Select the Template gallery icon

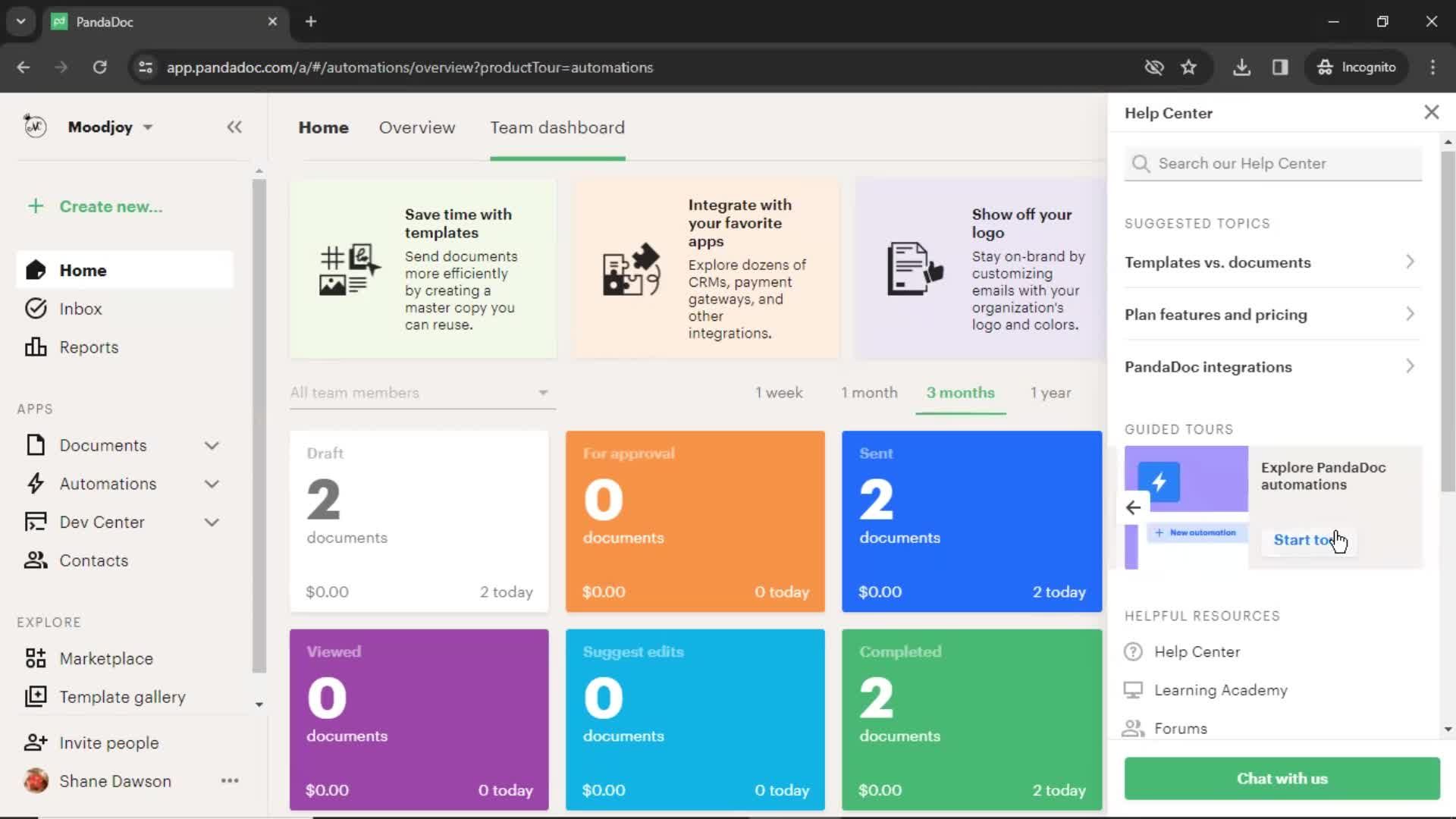coord(35,696)
